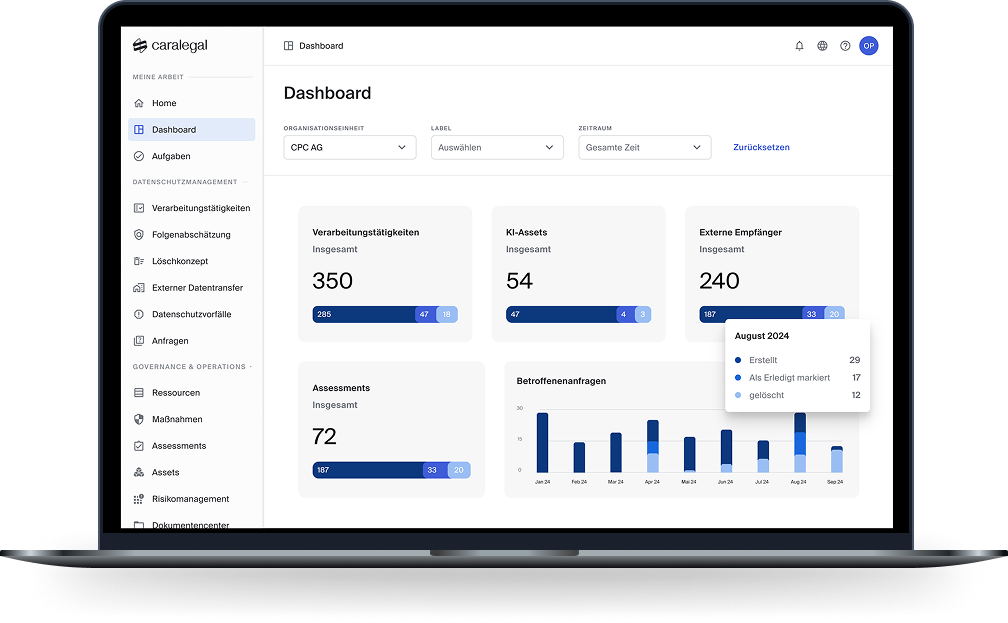Go to Aufgaben in sidebar
The width and height of the screenshot is (1008, 623).
[x=192, y=156]
